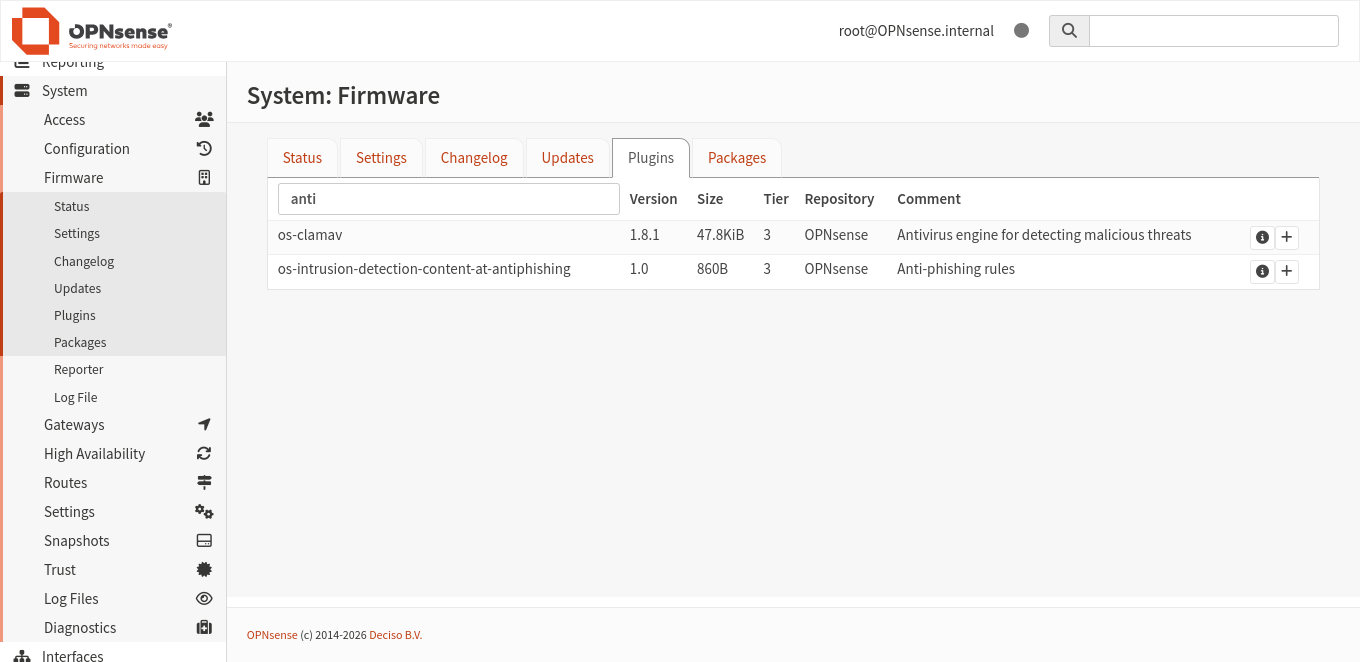Viewport: 1360px width, 662px height.
Task: Click the os-intrusion-detection-content-at-antiphishing plugin name
Action: click(424, 269)
